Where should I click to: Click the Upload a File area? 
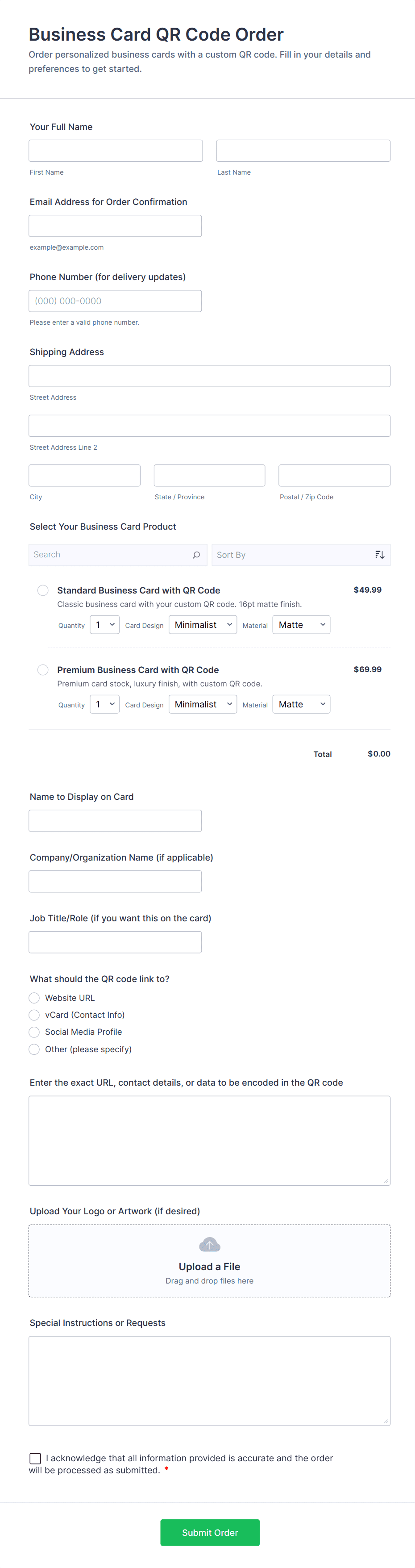click(209, 1266)
